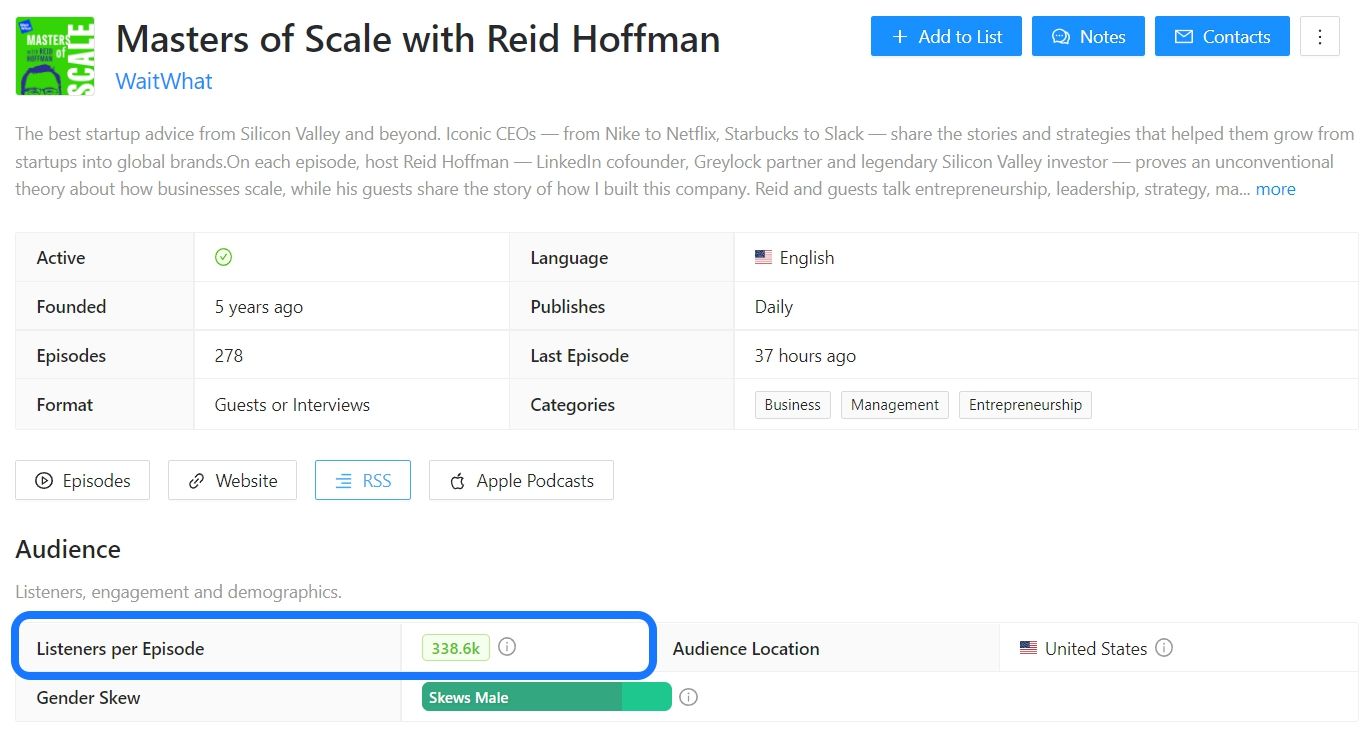1363x743 pixels.
Task: Open the RSS feed button
Action: pos(363,480)
